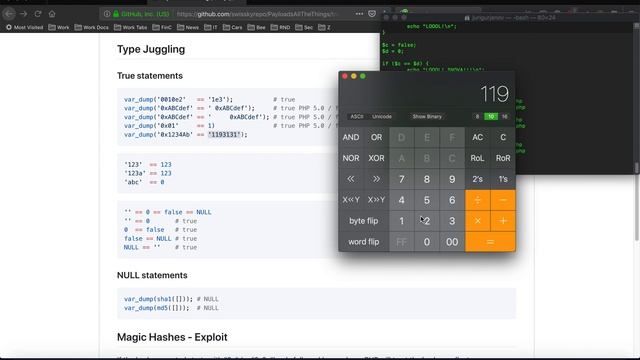Click the AC all clear key
The width and height of the screenshot is (640, 360).
click(478, 138)
